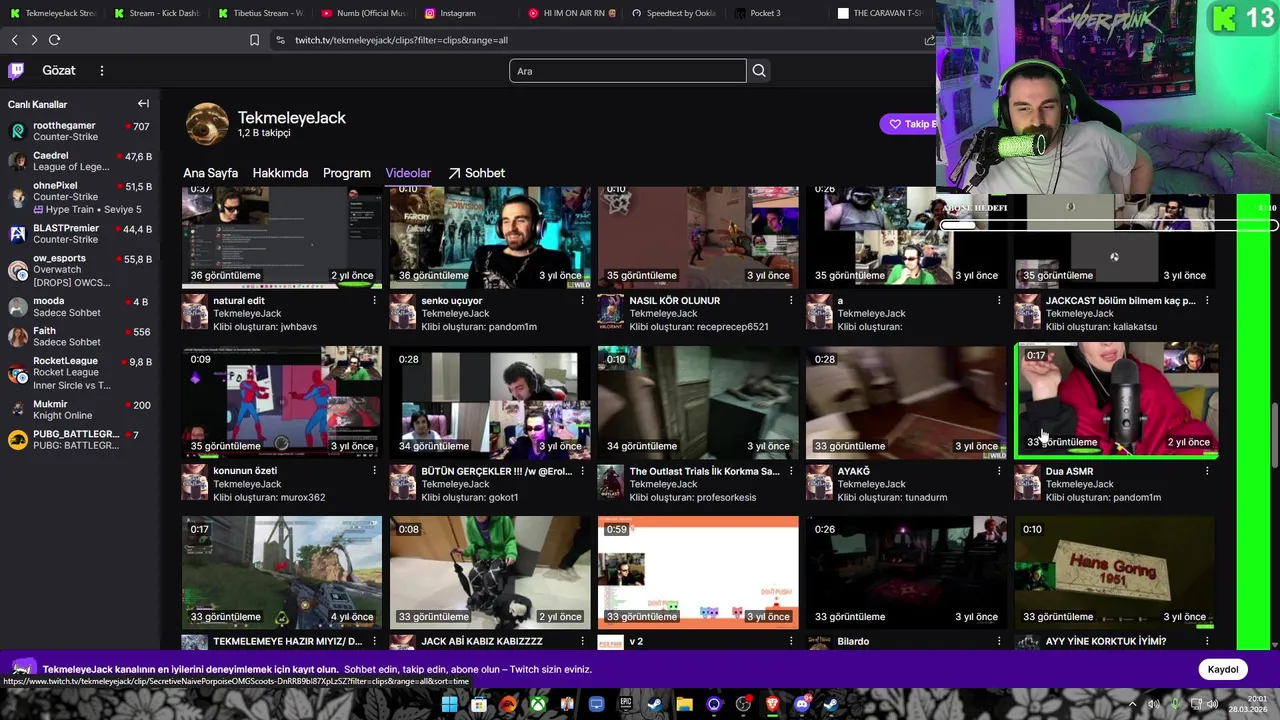
Task: Open the Ana Sayfa tab
Action: tap(210, 173)
